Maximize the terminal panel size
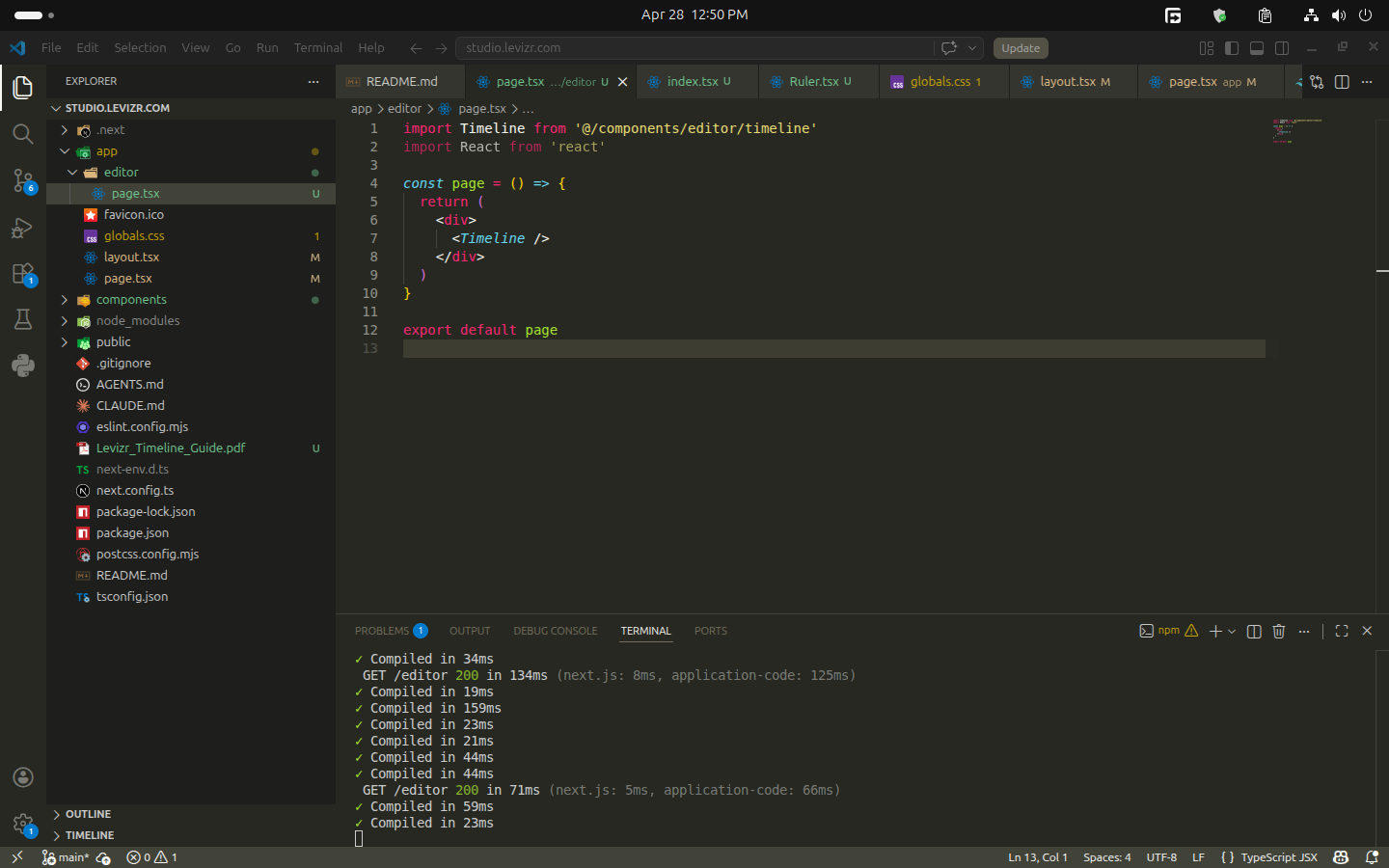 [1342, 631]
